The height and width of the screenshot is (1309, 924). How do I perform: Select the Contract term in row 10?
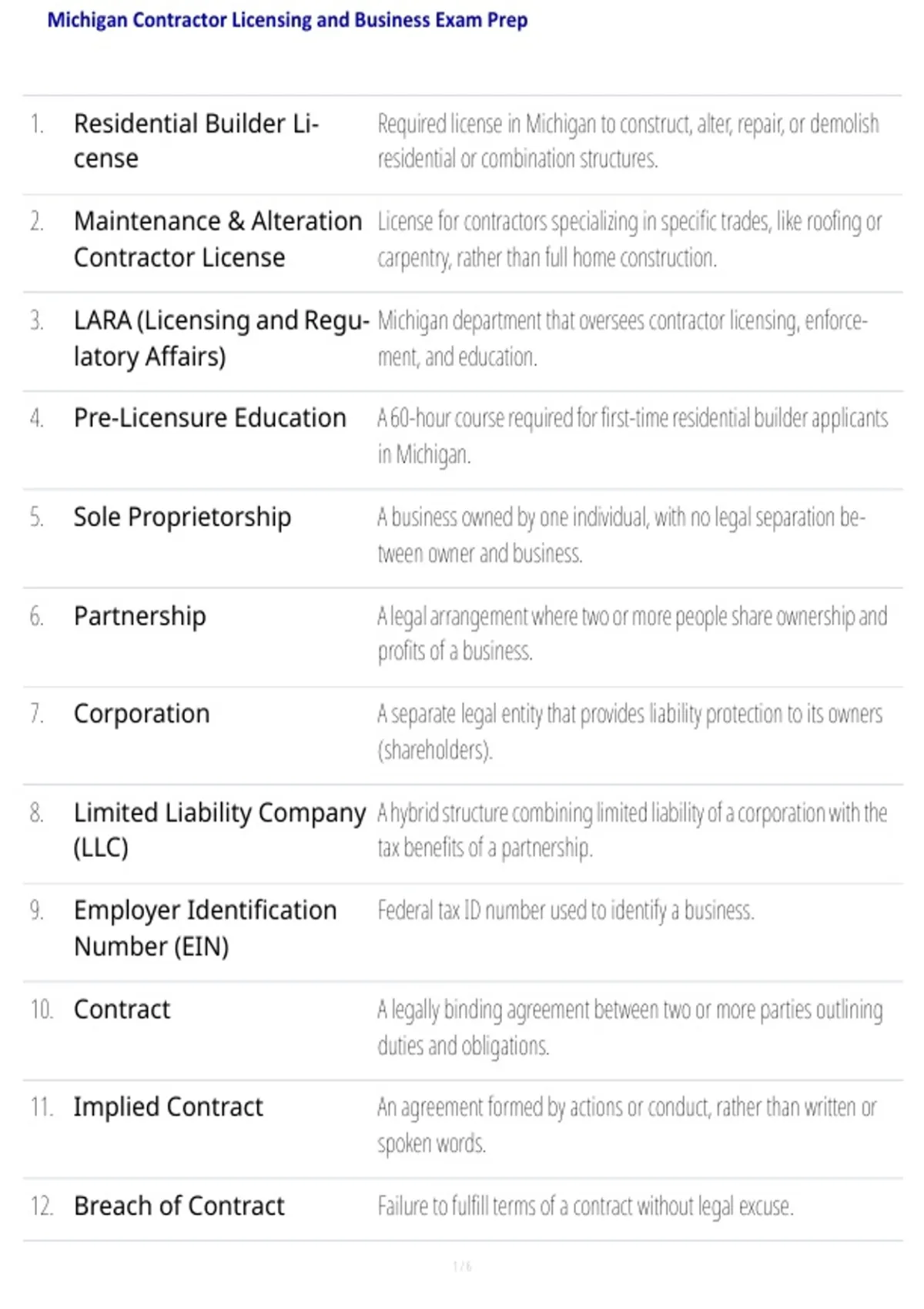point(122,1009)
